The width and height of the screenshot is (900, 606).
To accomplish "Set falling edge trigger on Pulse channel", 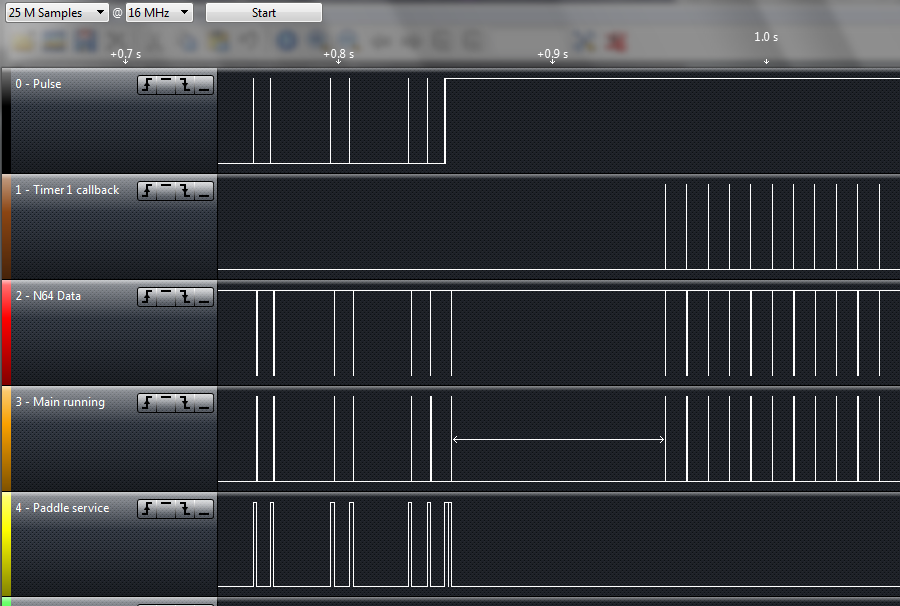I will point(185,85).
